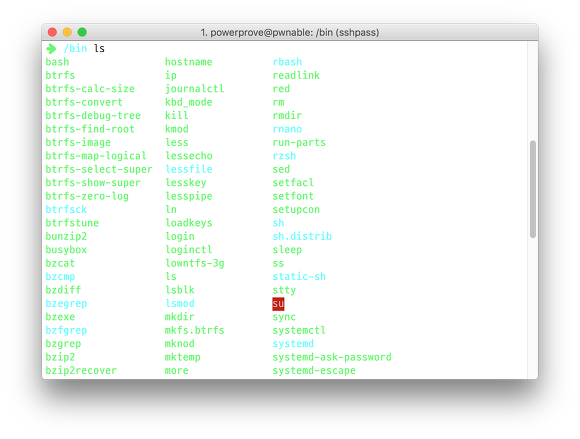580x439 pixels.
Task: Click the mkfs.btrfs entry
Action: coord(195,330)
